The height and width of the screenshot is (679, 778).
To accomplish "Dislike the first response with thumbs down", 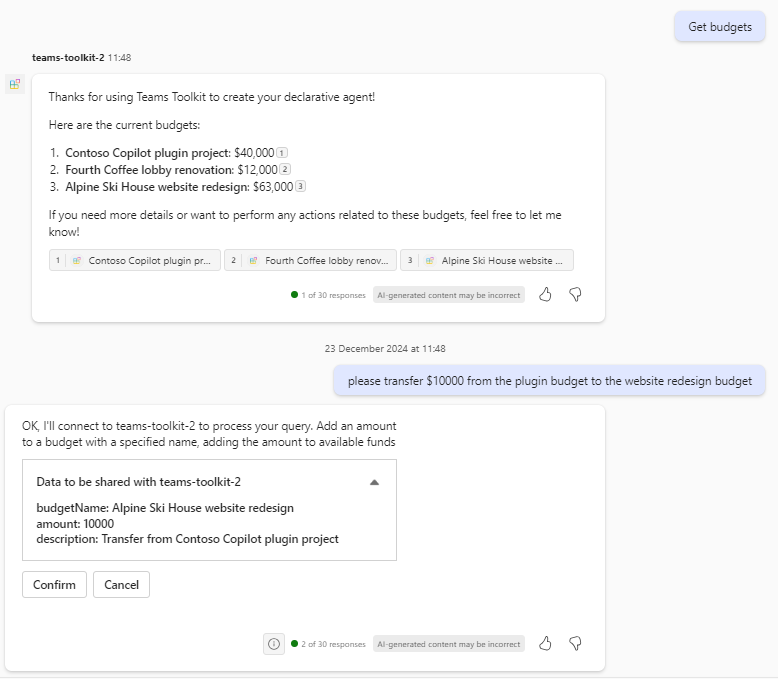I will [x=575, y=295].
